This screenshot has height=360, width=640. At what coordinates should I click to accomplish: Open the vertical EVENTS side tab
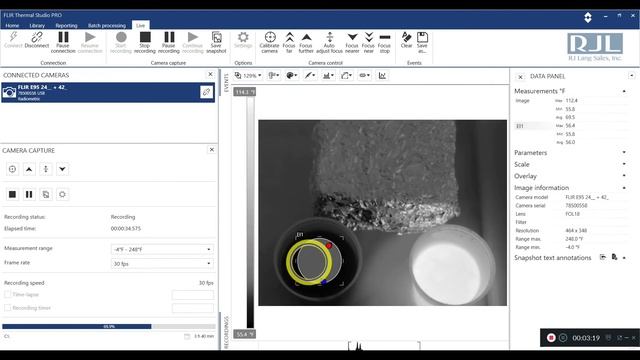(x=226, y=82)
